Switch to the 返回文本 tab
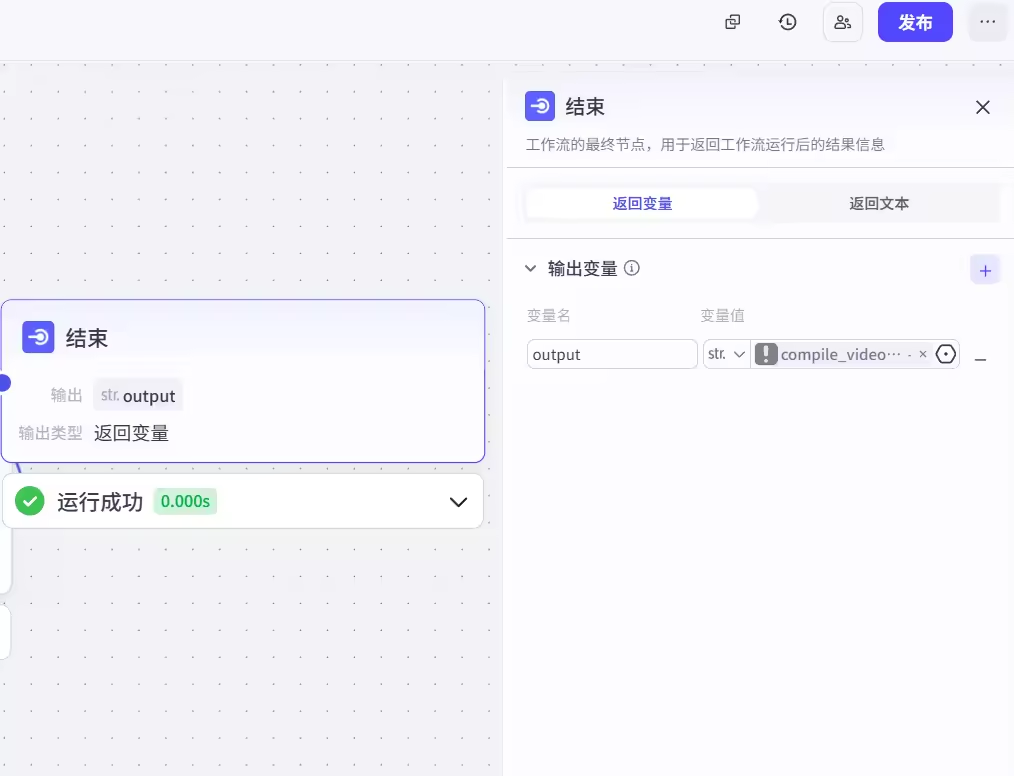 879,204
